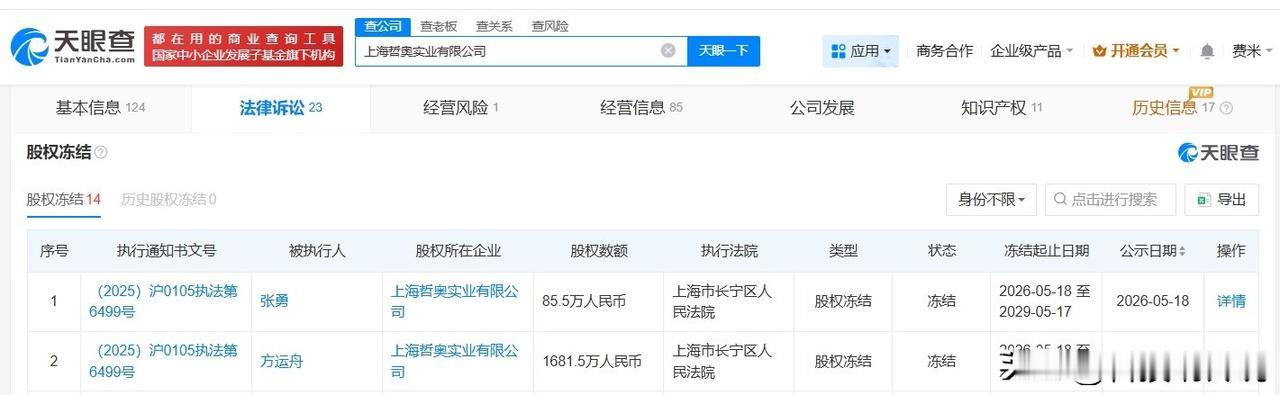Screen dimensions: 1280x395
Task: Select 2026-05-18 公示日期 cell
Action: click(x=1153, y=301)
